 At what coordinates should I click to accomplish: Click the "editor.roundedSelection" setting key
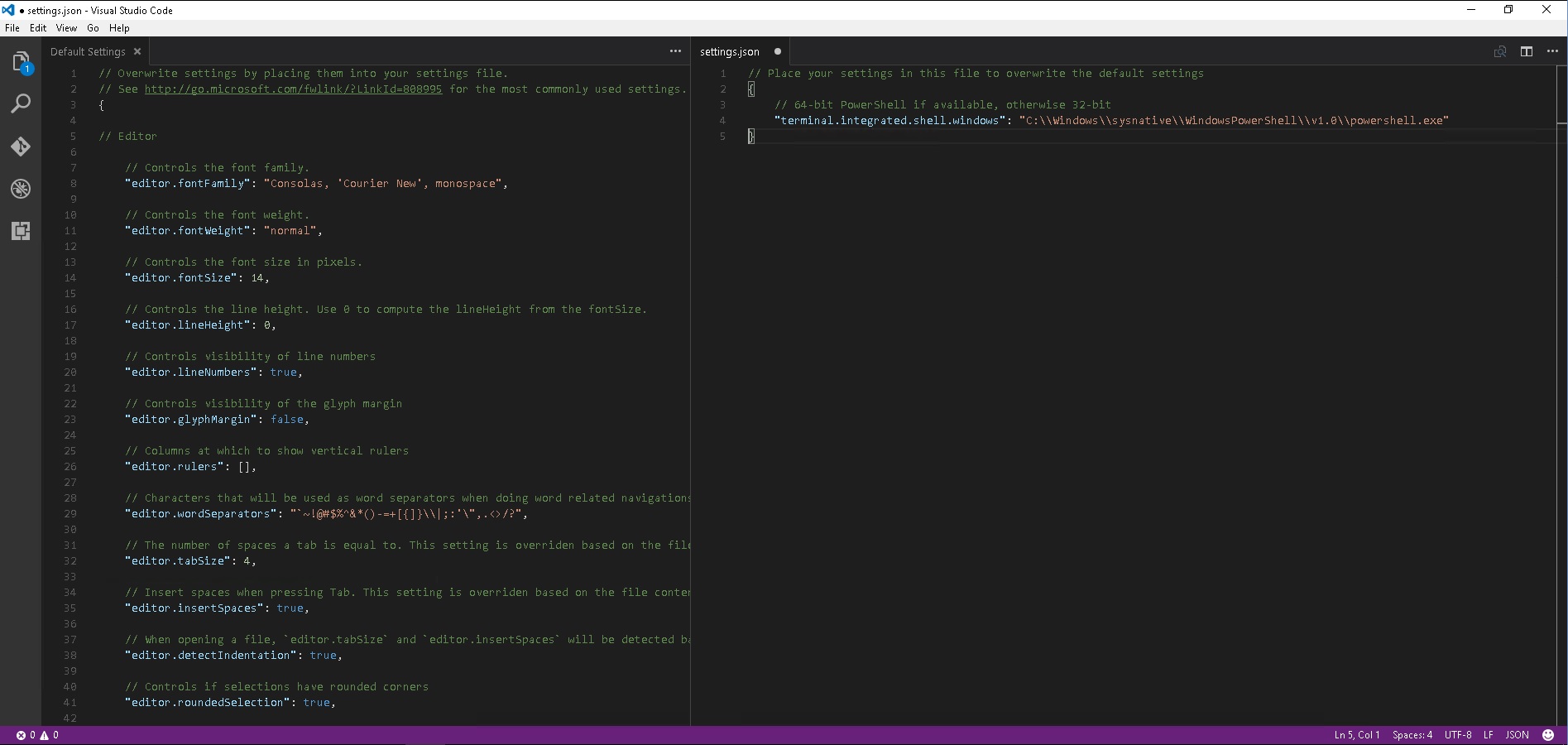[x=206, y=702]
